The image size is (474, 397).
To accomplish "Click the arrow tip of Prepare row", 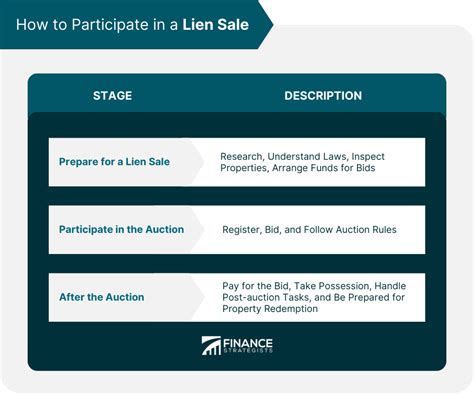I will click(x=199, y=162).
